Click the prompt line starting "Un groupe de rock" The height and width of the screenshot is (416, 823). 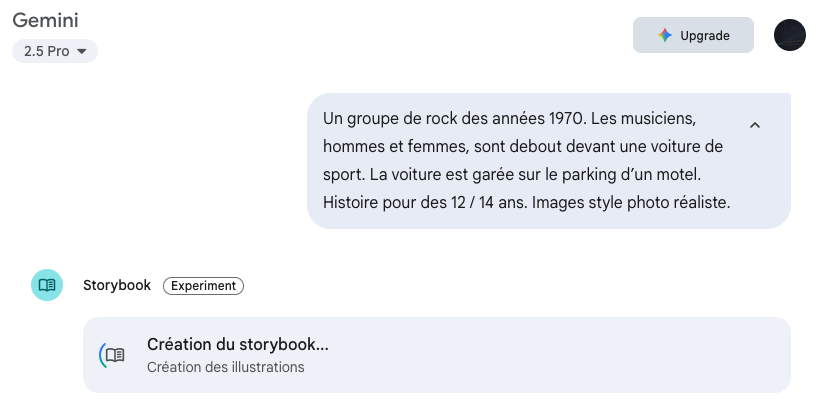tap(508, 119)
